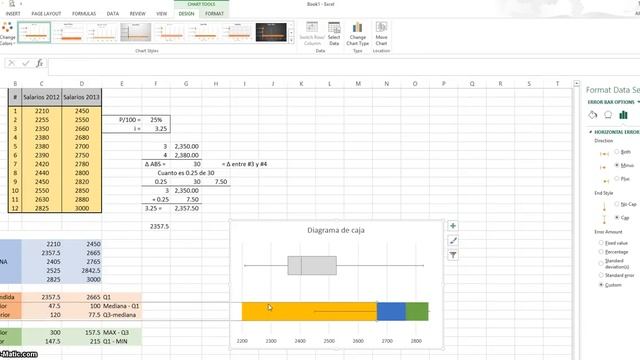Click the Move Chart button
This screenshot has height=360, width=640.
coord(381,34)
